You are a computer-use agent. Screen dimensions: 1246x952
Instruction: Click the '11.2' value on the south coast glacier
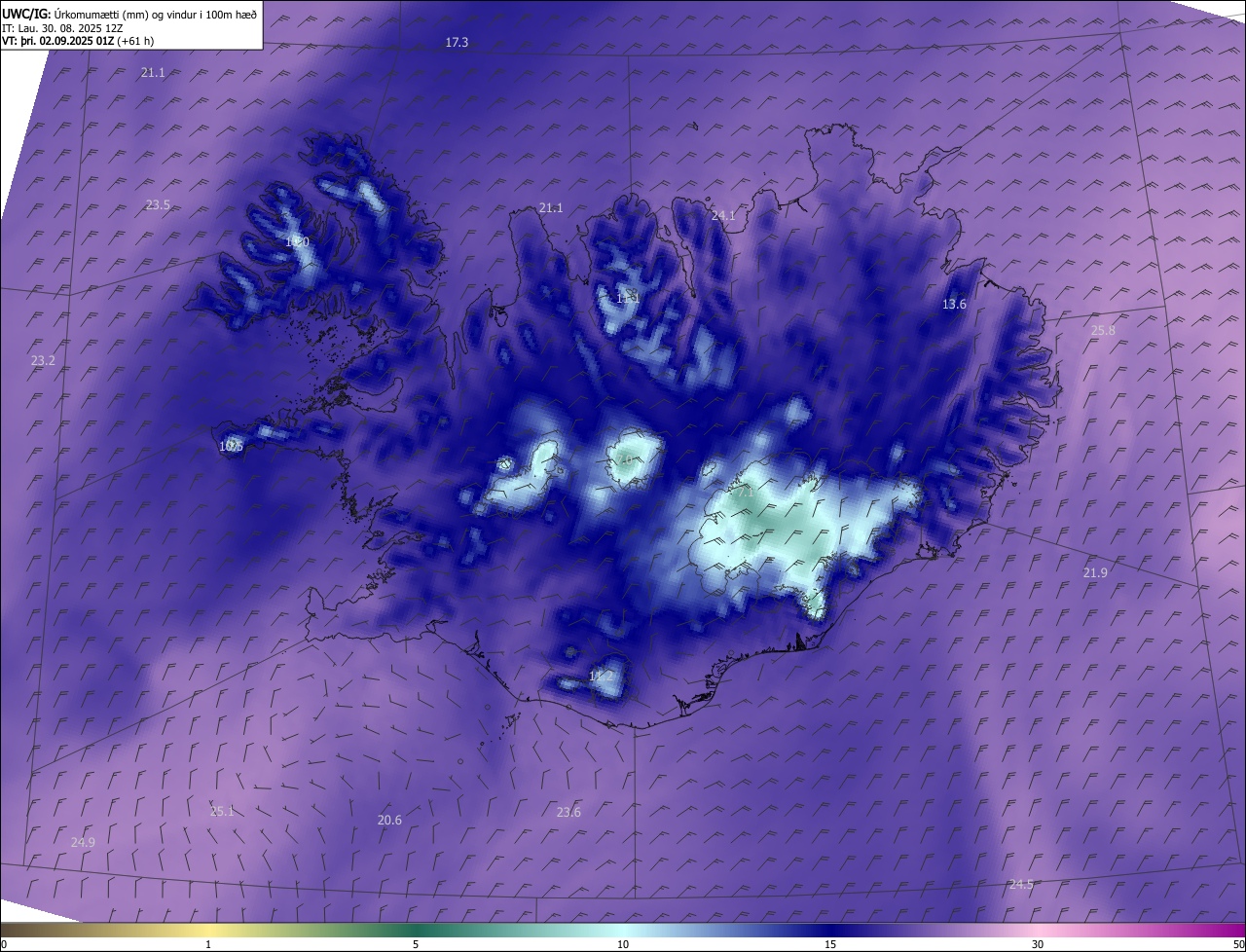[602, 676]
